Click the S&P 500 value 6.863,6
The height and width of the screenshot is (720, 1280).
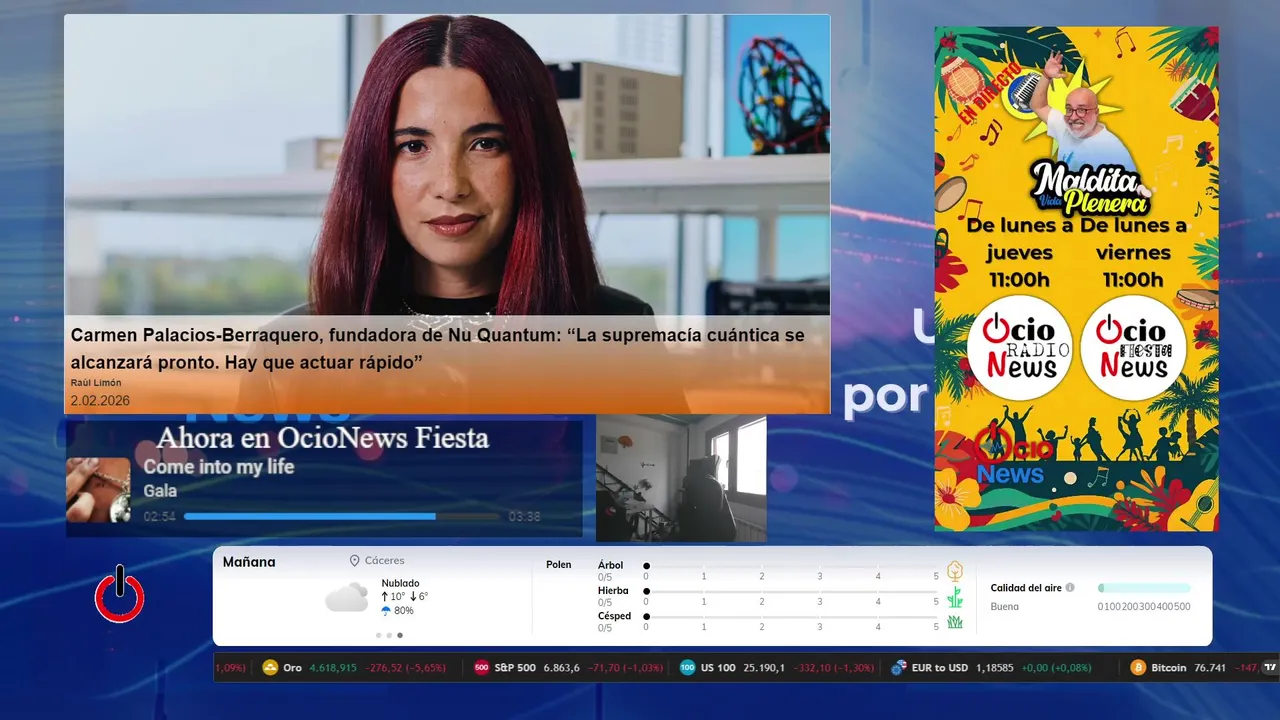pos(561,667)
